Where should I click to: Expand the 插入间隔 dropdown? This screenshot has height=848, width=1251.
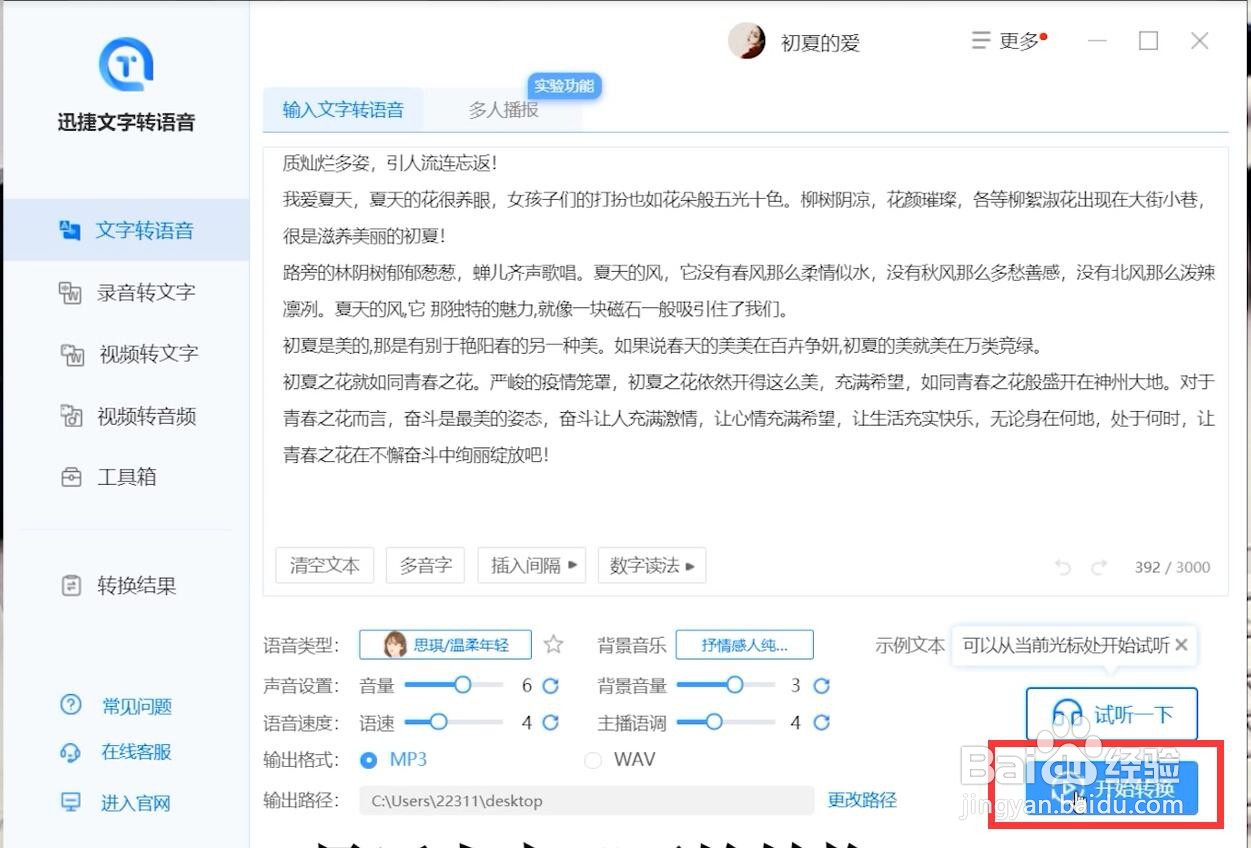(533, 565)
